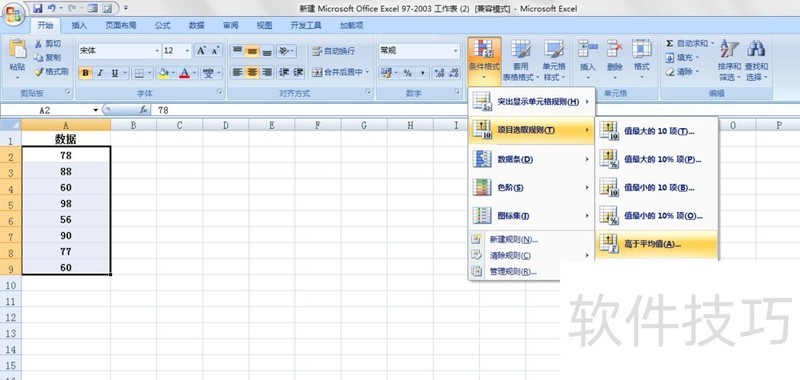
Task: Open Fill 填充 button
Action: point(682,58)
